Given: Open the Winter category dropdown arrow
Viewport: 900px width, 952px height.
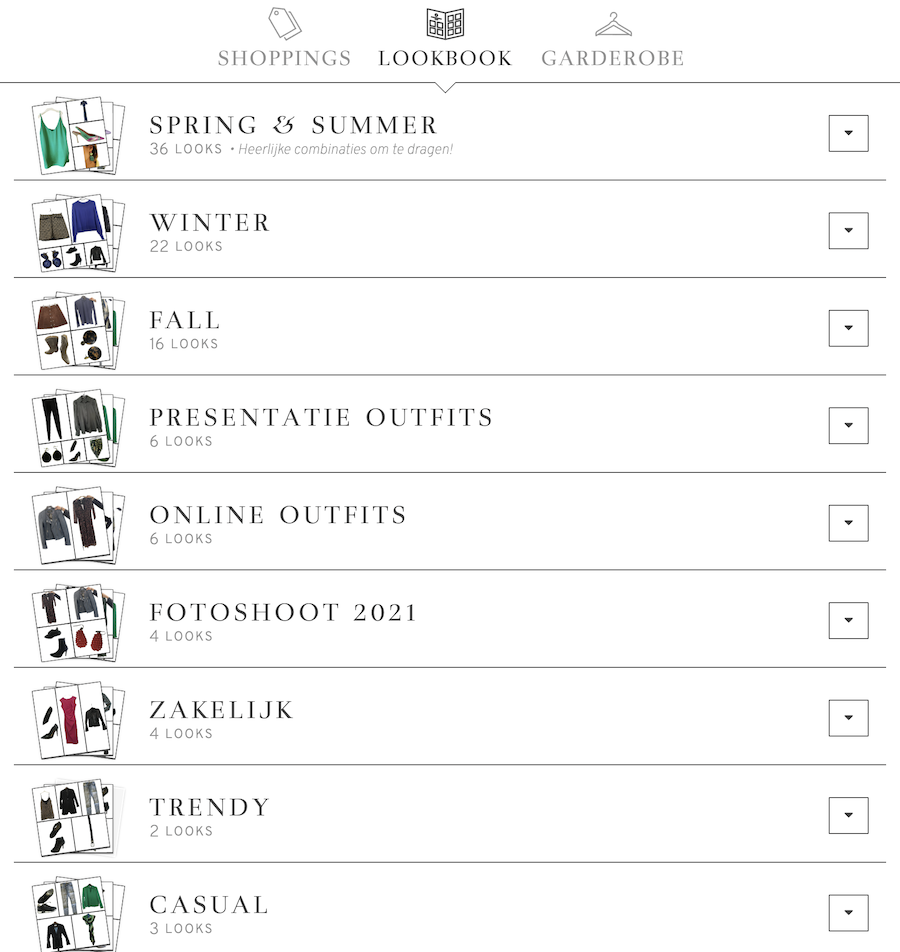Looking at the screenshot, I should click(x=848, y=230).
